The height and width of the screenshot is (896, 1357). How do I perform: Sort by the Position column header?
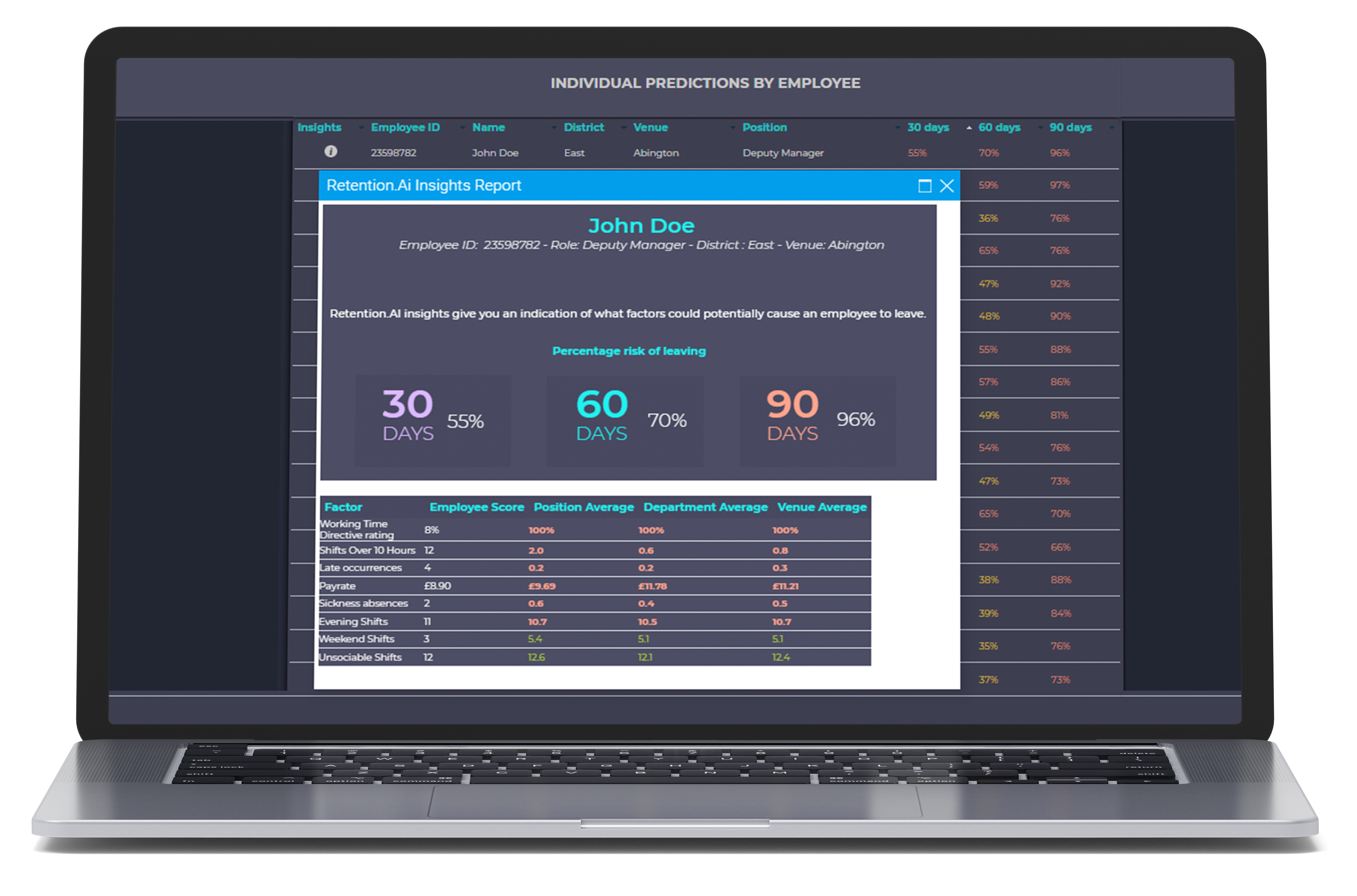764,127
